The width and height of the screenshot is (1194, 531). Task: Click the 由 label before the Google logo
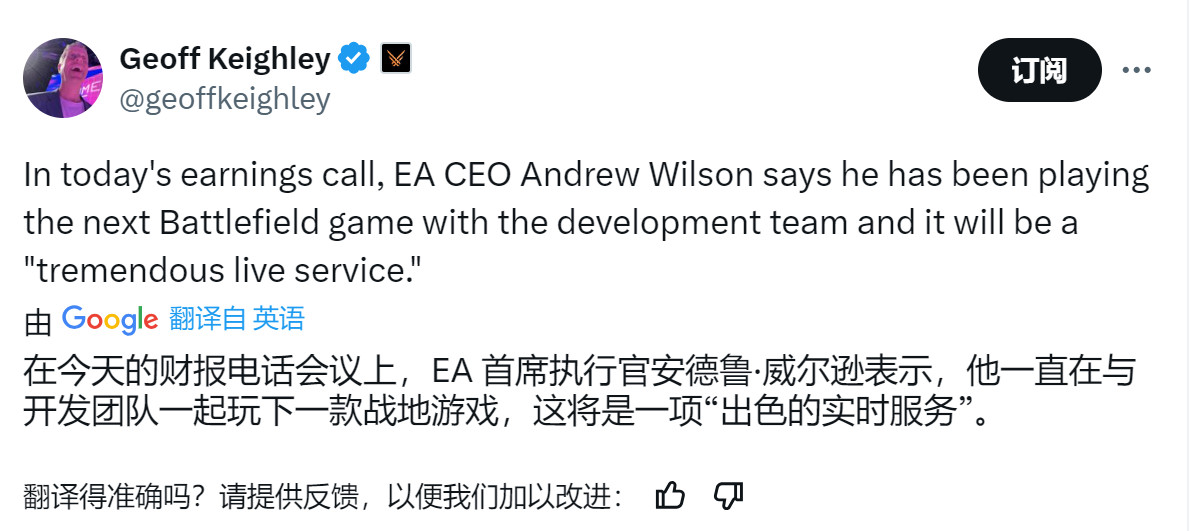coord(38,321)
